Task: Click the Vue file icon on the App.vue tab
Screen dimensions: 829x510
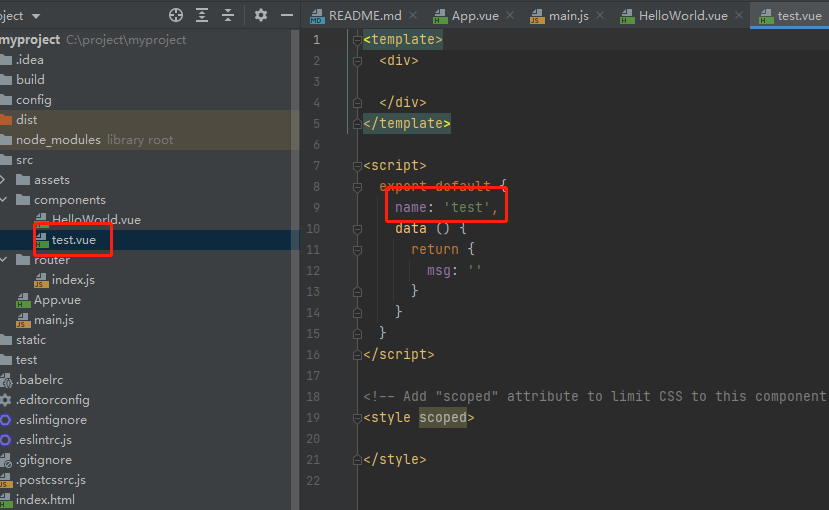Action: click(440, 16)
